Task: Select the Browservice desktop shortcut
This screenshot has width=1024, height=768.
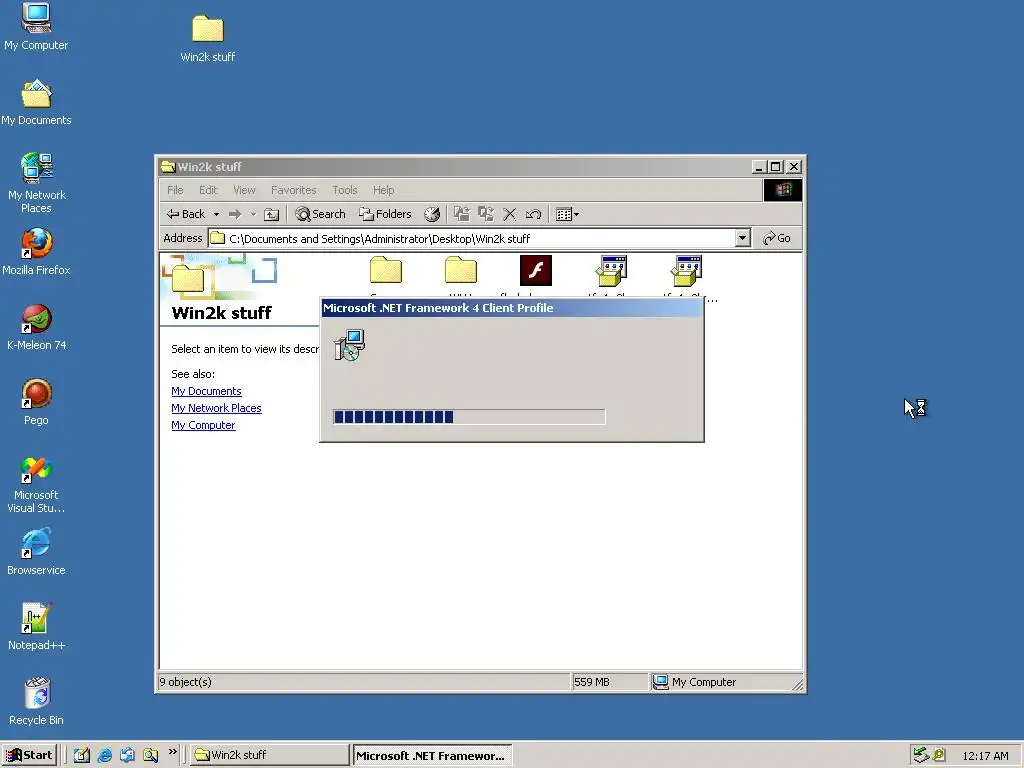Action: coord(36,552)
